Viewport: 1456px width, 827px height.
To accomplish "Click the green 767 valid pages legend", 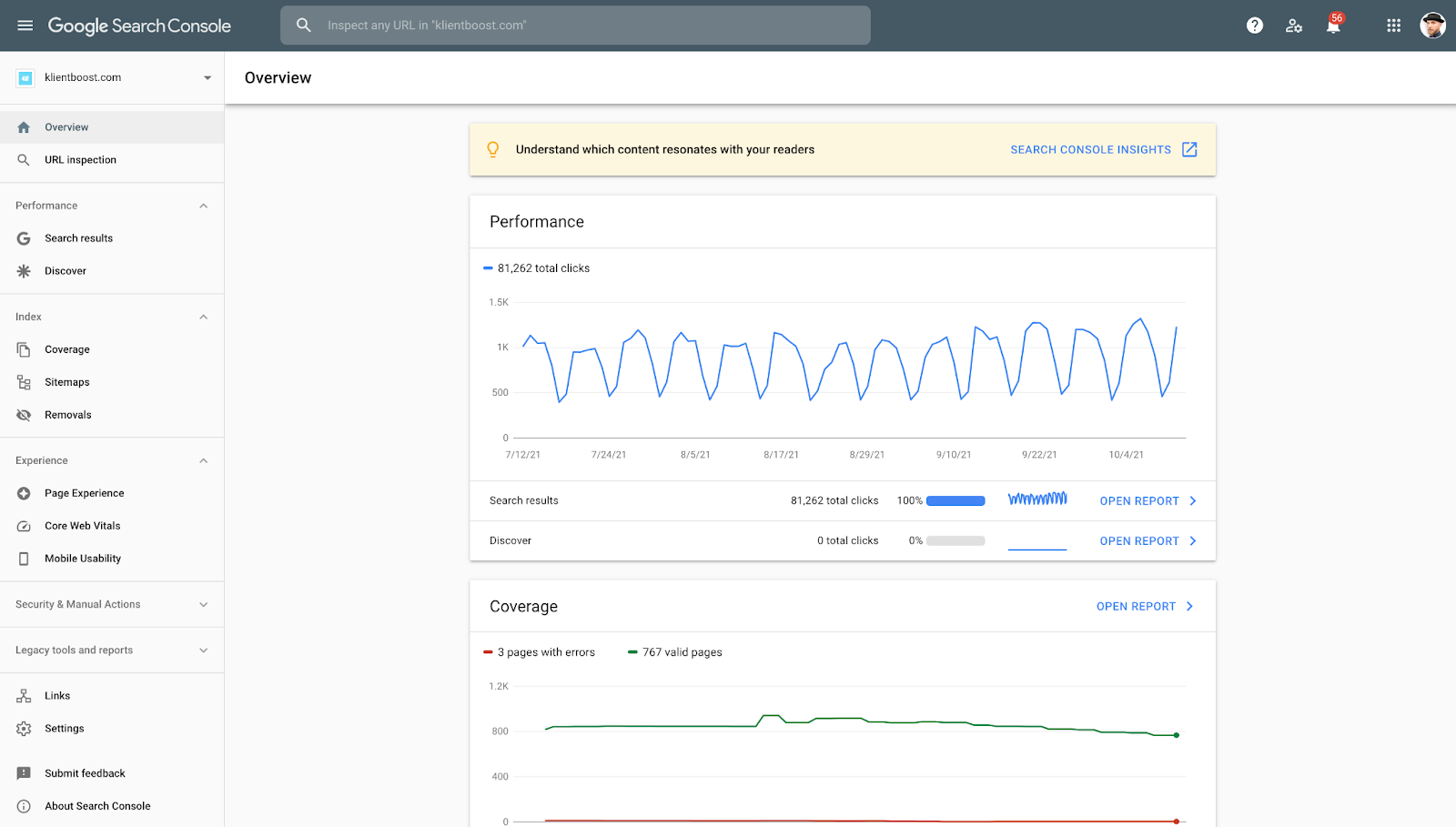I will (675, 652).
